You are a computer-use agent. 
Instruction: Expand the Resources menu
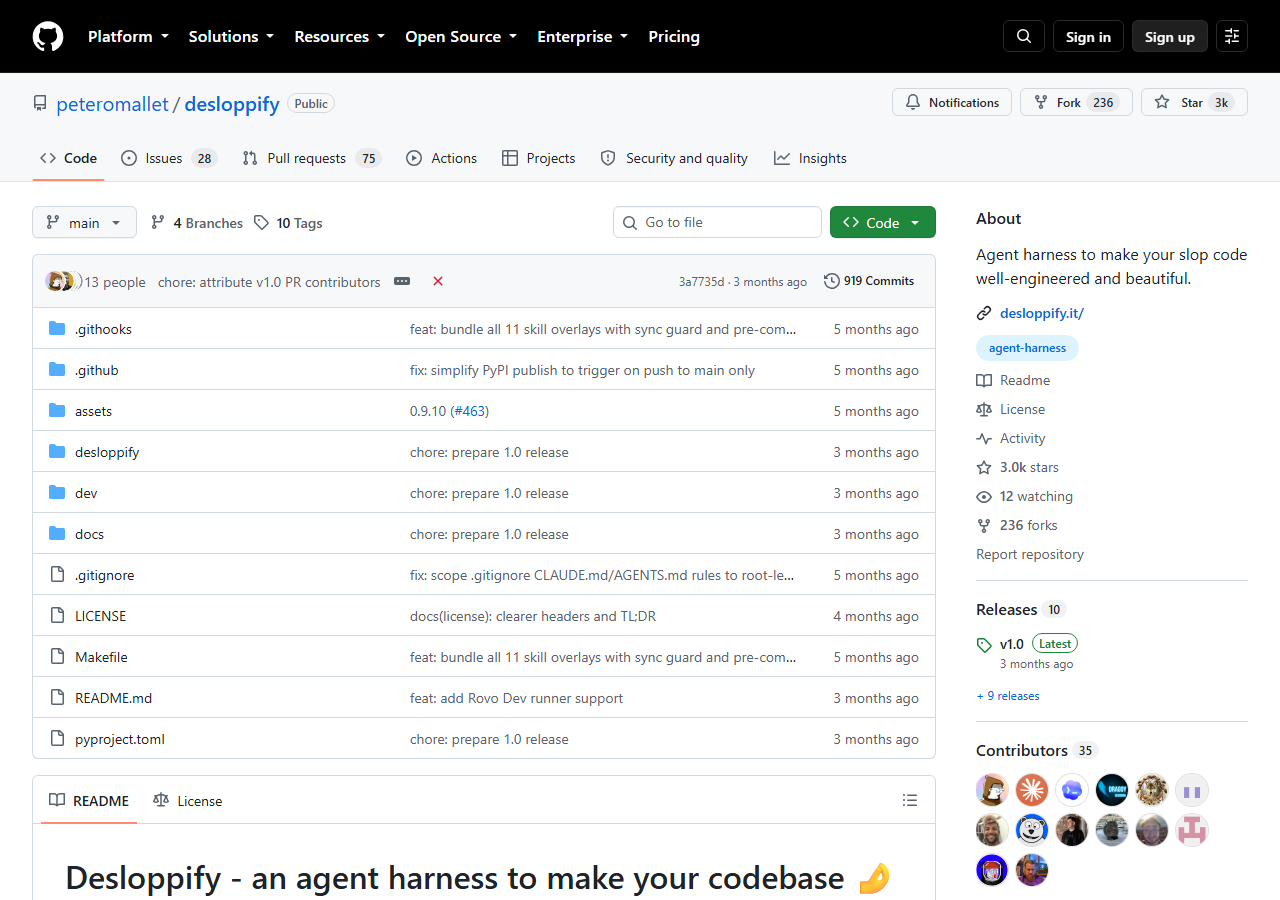pyautogui.click(x=339, y=37)
